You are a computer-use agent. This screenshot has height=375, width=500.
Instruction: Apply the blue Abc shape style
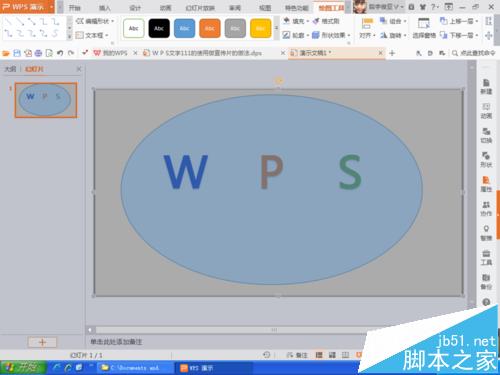pos(184,28)
